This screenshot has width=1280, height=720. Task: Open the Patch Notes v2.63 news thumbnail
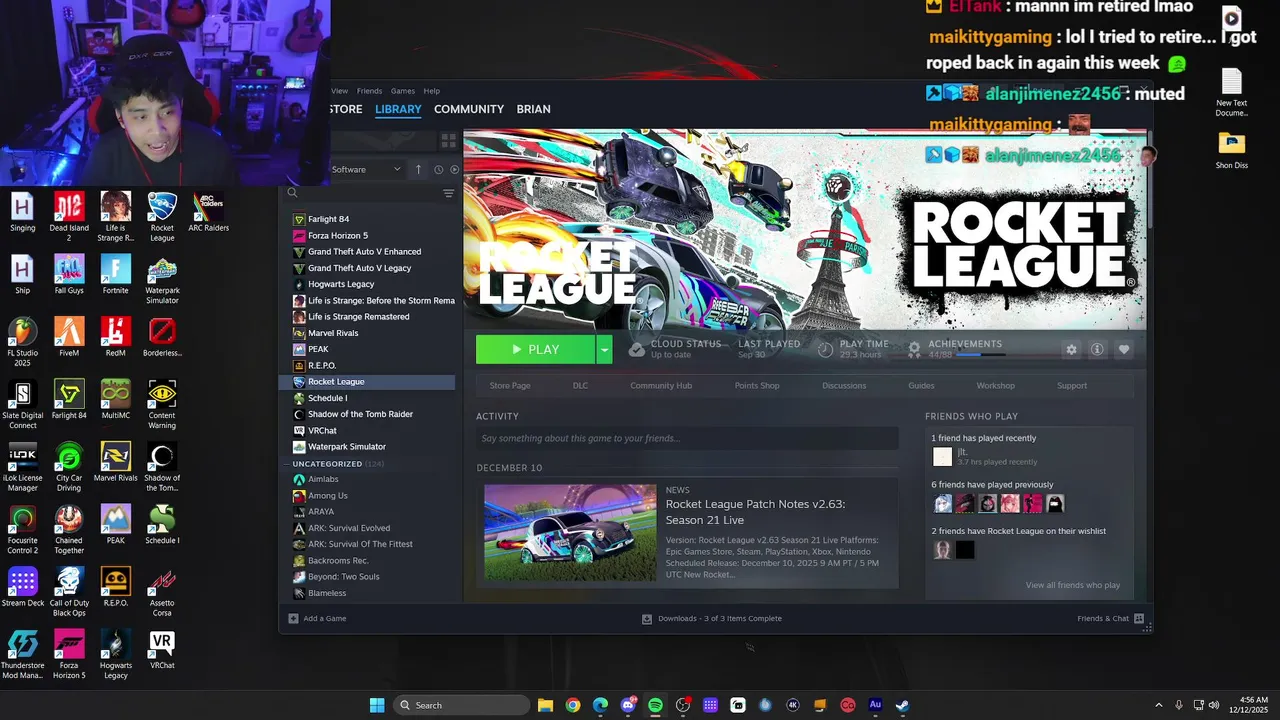[570, 532]
